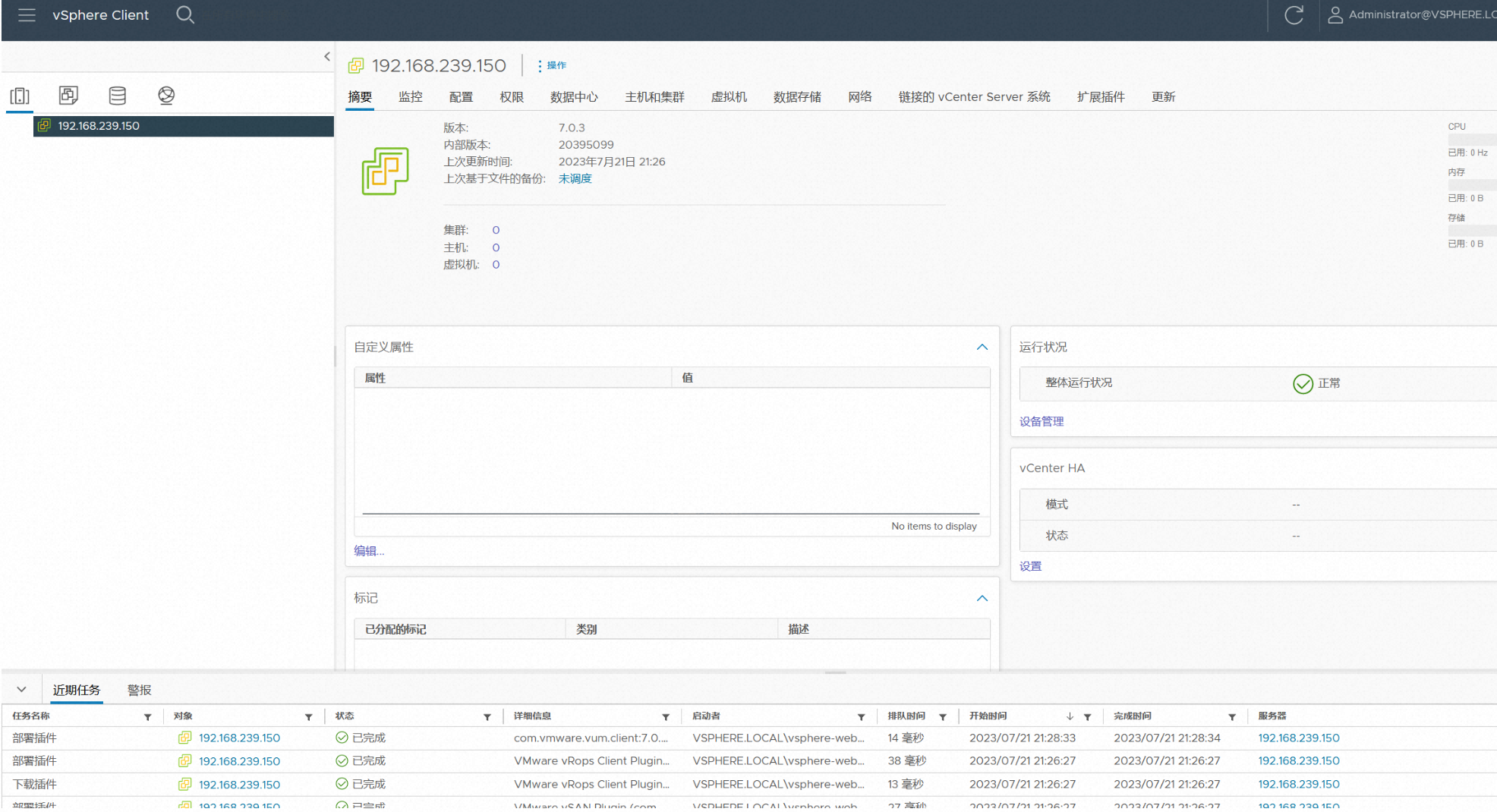This screenshot has height=812, width=1497.
Task: Select VMs and Templates inventory icon
Action: (68, 95)
